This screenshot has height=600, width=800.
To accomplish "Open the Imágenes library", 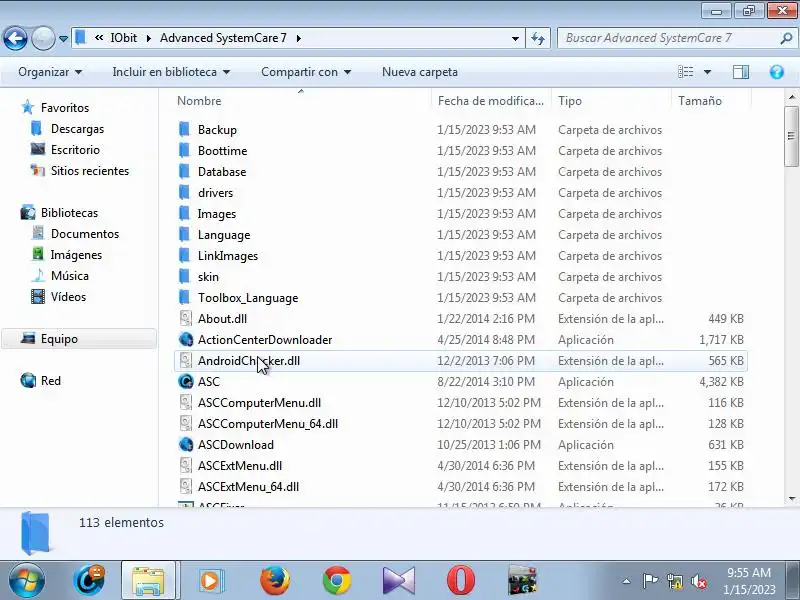I will 76,255.
